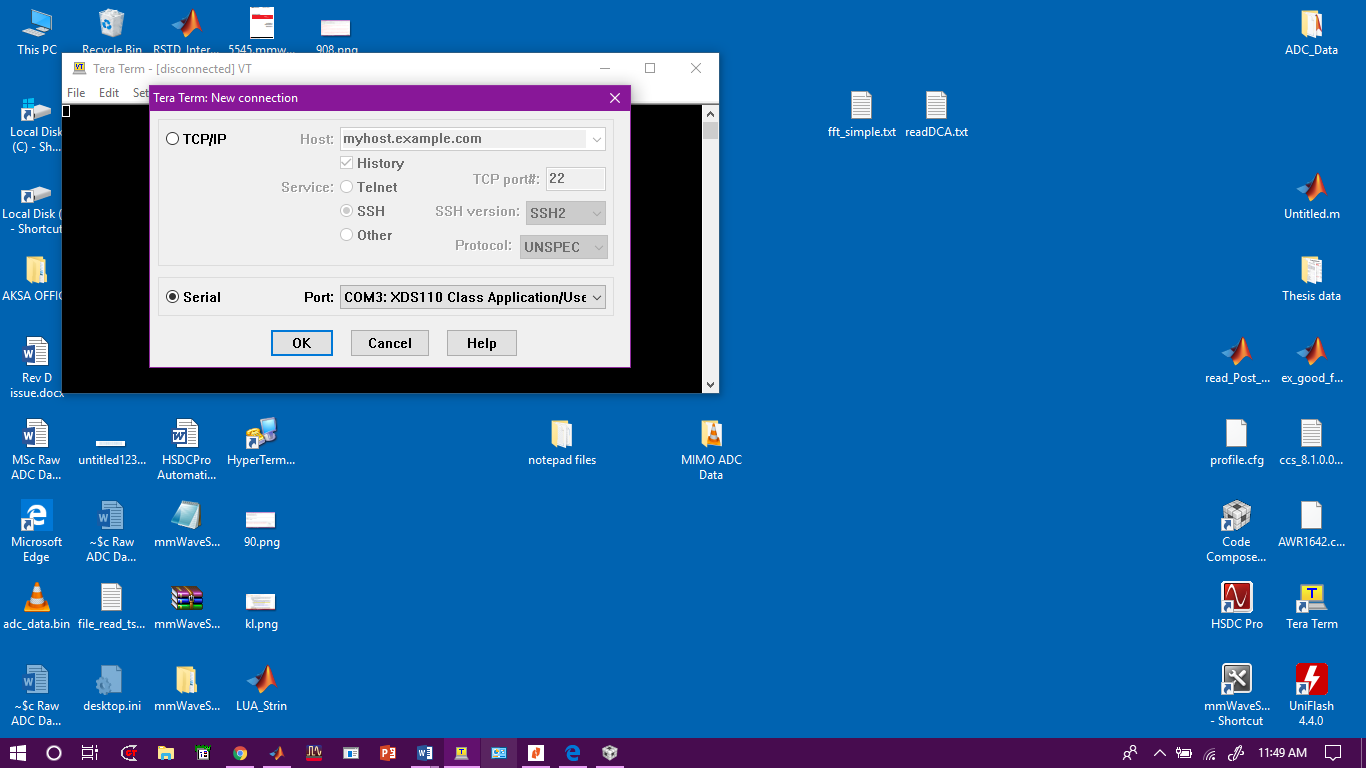Click the 11:49 AM taskbar clock

1282,753
